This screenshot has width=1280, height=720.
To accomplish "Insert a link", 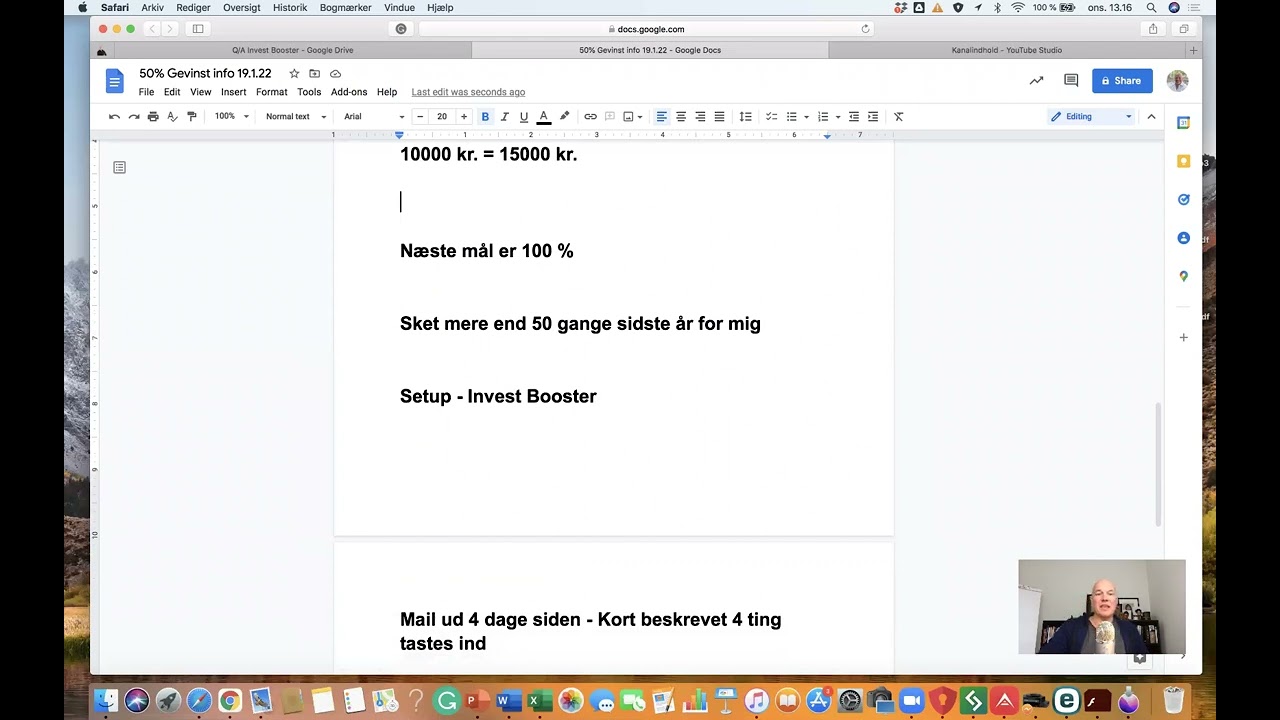I will [x=590, y=117].
